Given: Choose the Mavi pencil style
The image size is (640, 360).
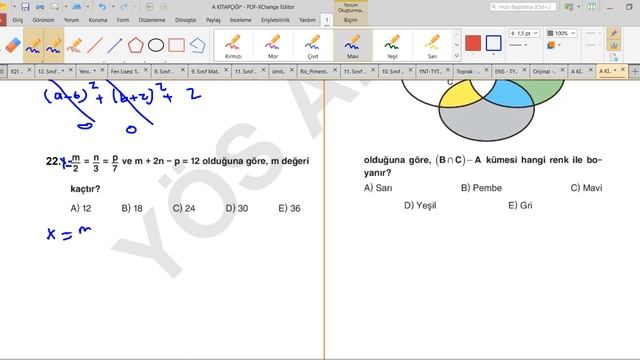Looking at the screenshot, I should [x=353, y=46].
